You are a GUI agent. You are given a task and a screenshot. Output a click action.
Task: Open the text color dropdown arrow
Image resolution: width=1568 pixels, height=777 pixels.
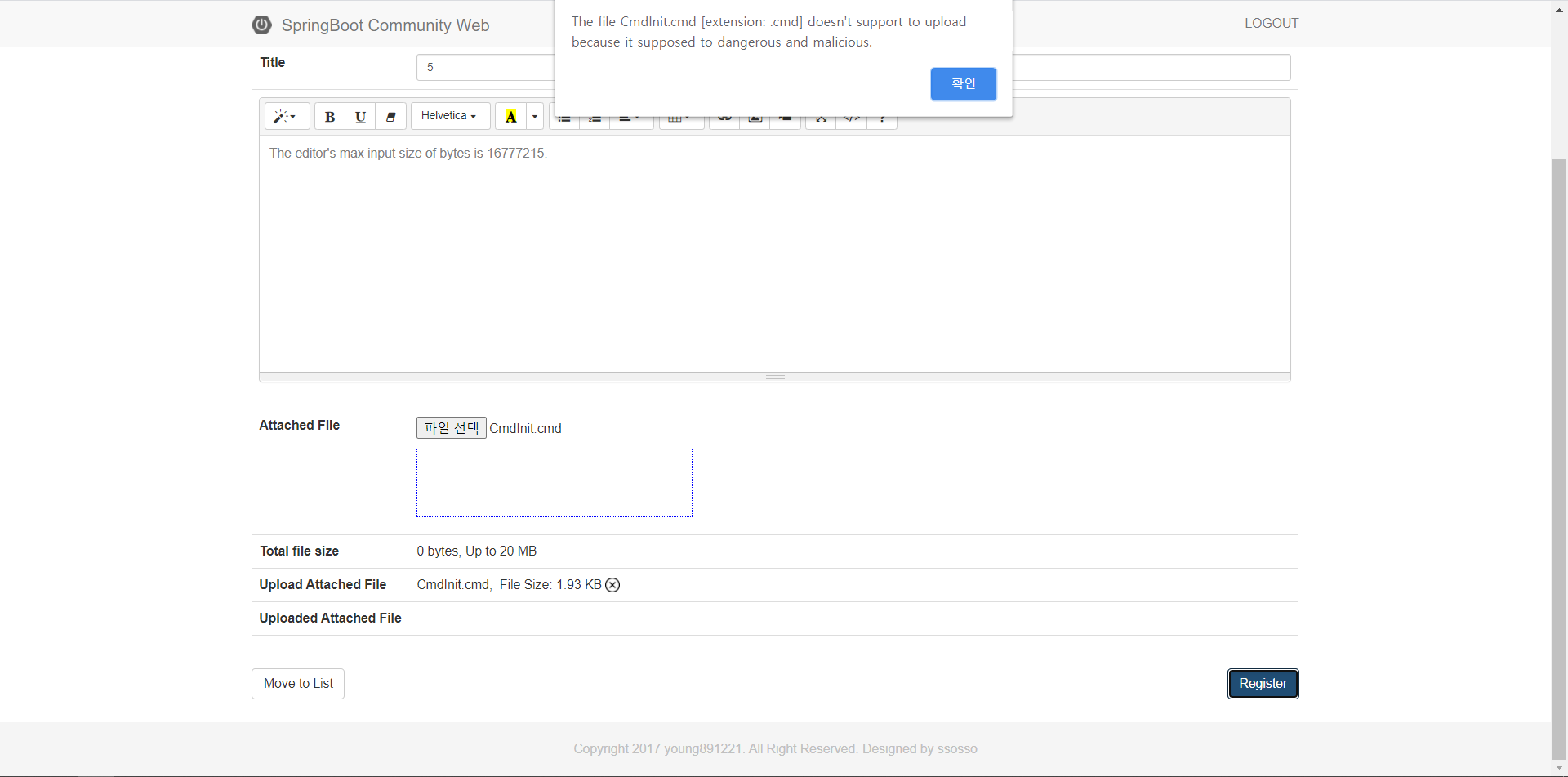click(x=535, y=117)
